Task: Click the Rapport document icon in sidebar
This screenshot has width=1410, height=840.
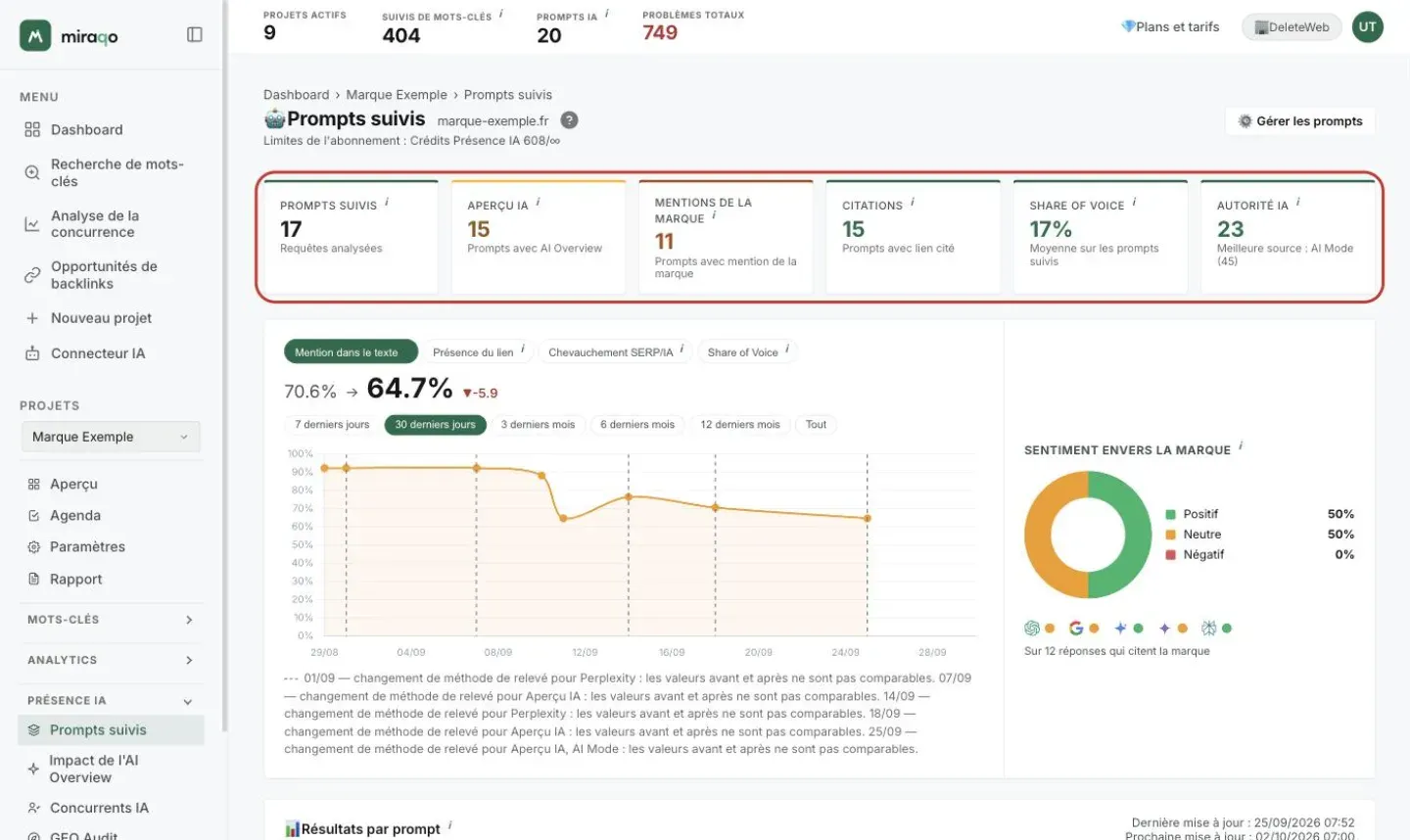Action: click(33, 580)
